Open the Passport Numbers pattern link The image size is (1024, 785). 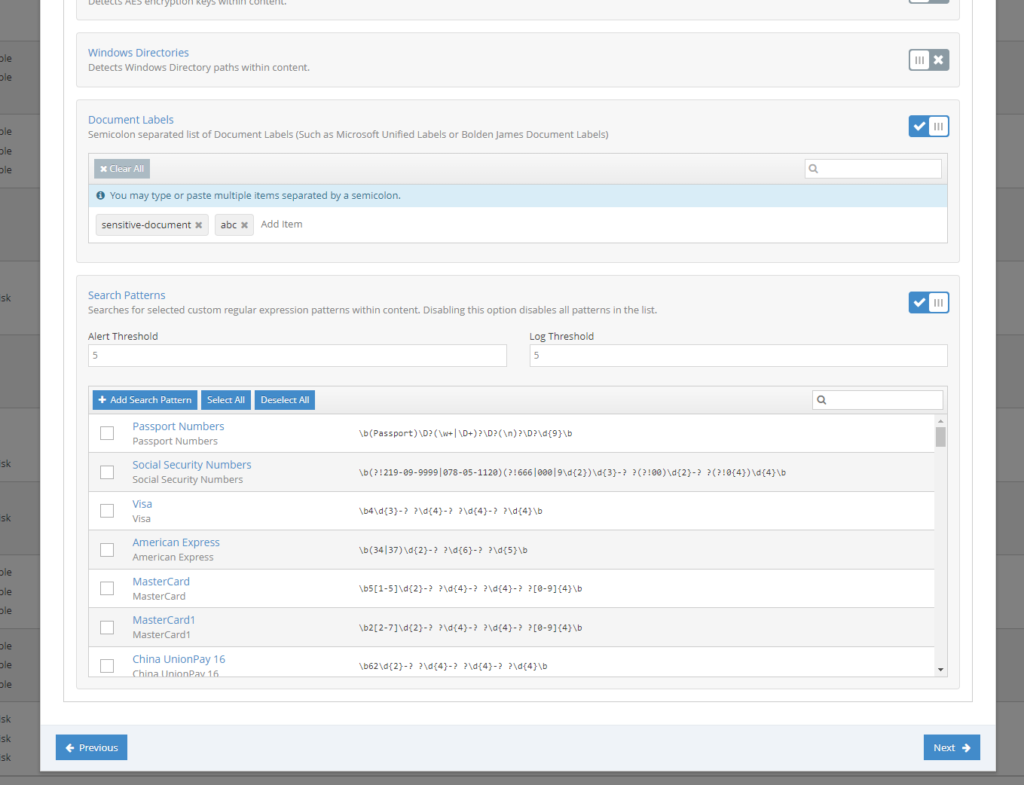click(x=178, y=426)
